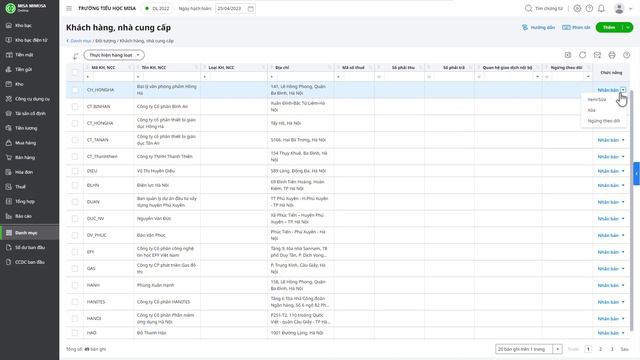Image resolution: width=640 pixels, height=360 pixels.
Task: Click the search magnifier icon in header
Action: coord(528,8)
